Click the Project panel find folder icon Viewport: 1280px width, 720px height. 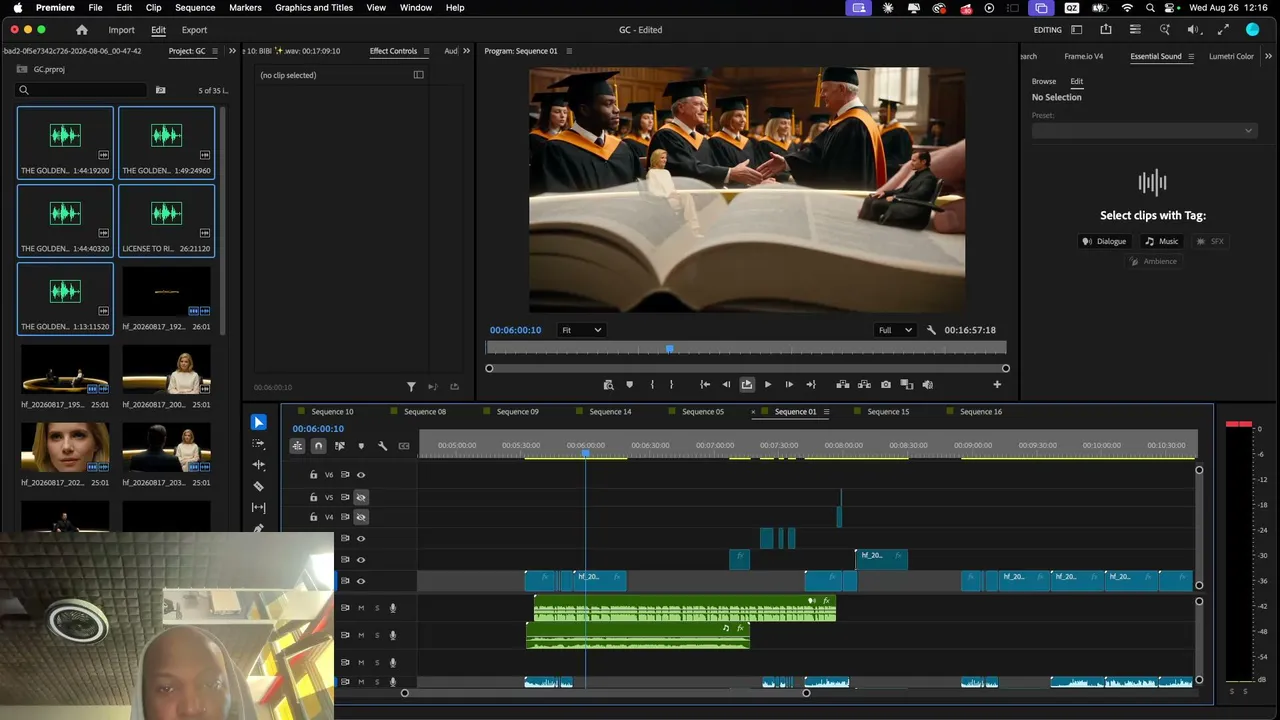point(160,90)
